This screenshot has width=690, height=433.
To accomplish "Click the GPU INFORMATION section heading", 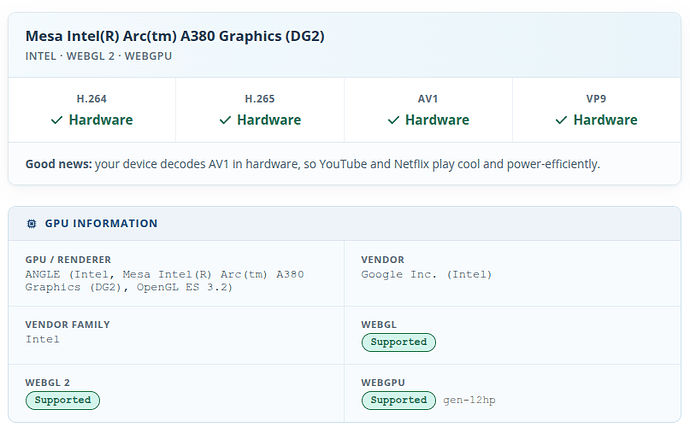I will (x=101, y=224).
